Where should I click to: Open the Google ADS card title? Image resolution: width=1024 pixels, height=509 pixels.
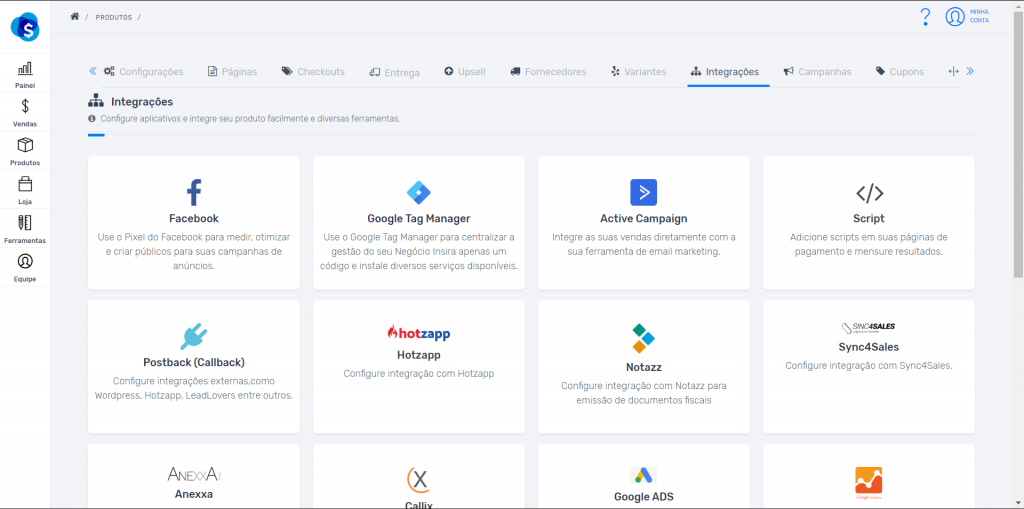(x=643, y=497)
